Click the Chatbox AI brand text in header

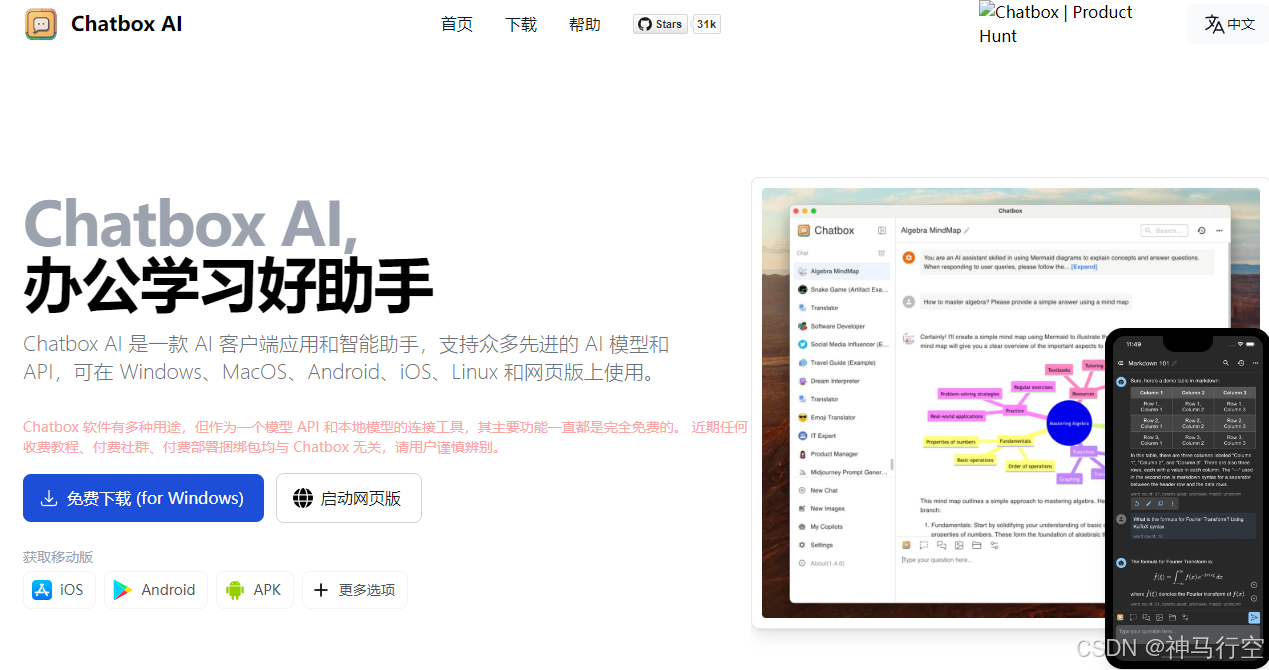(x=127, y=24)
